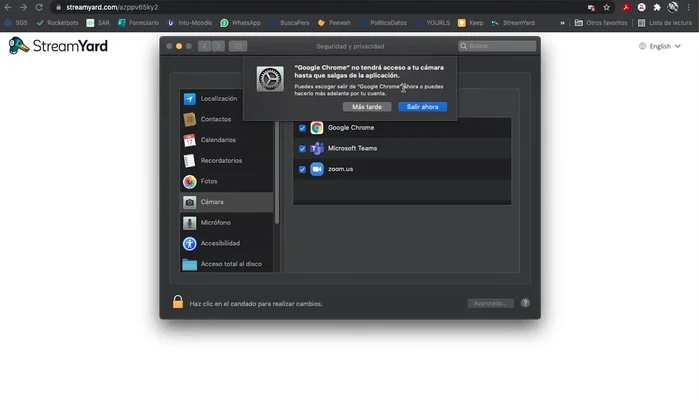Open Lista de lectura
This screenshot has height=397, width=699.
(x=665, y=23)
